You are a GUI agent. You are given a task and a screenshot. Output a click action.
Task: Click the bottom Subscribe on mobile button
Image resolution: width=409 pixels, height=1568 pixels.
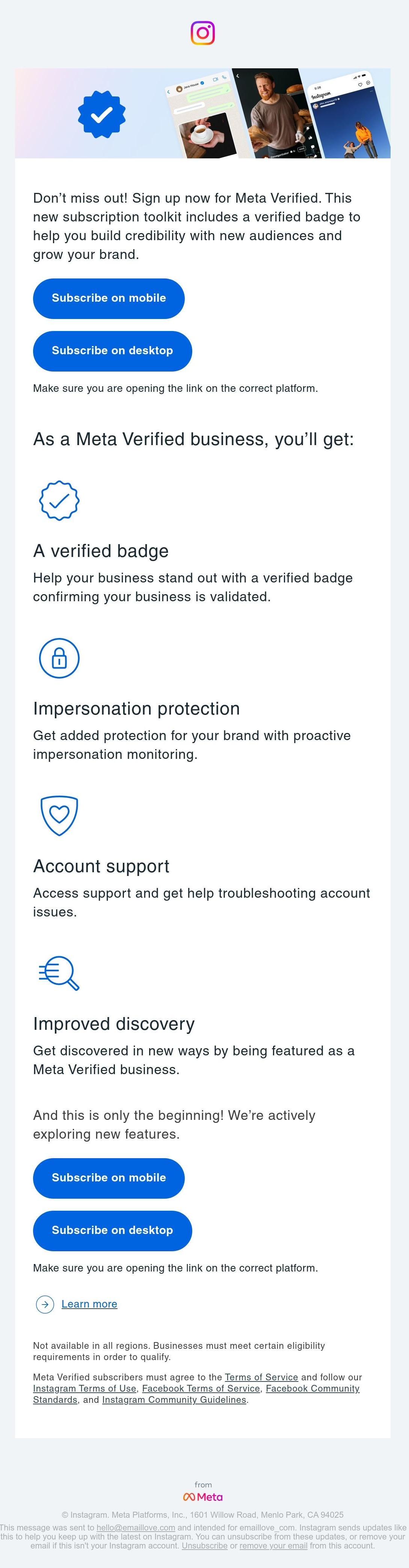point(109,1178)
